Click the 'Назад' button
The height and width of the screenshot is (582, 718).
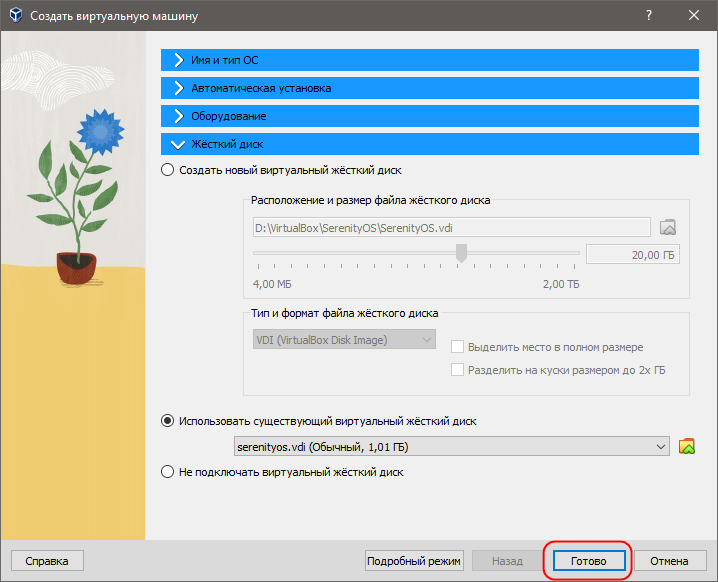507,561
